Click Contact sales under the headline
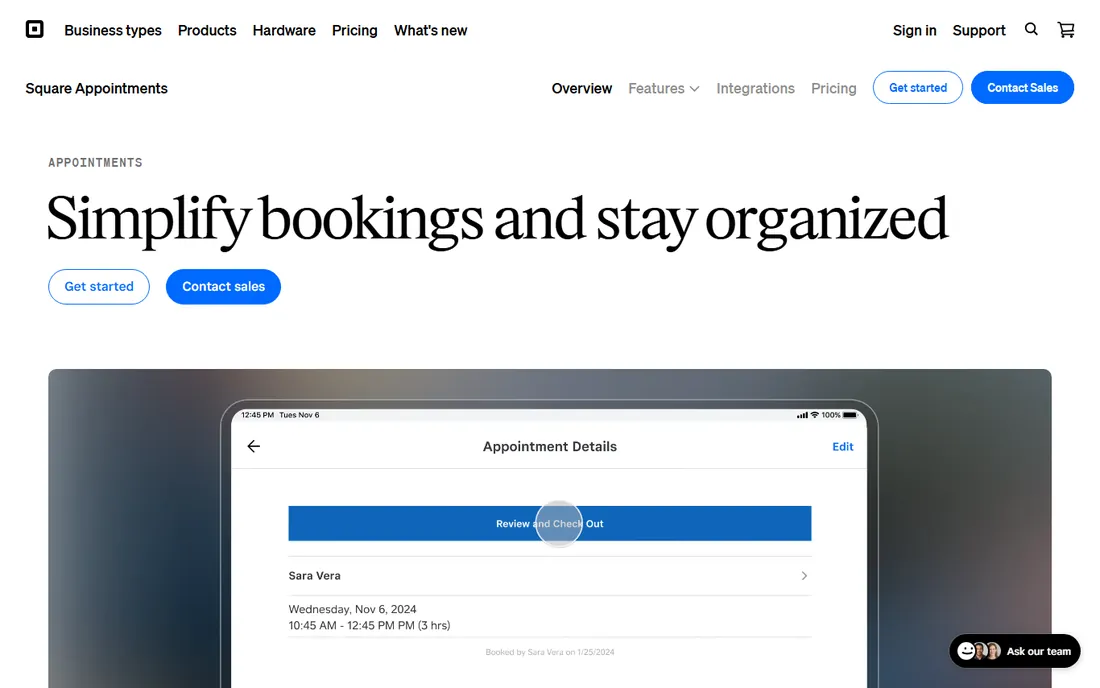The height and width of the screenshot is (688, 1100). click(x=223, y=286)
